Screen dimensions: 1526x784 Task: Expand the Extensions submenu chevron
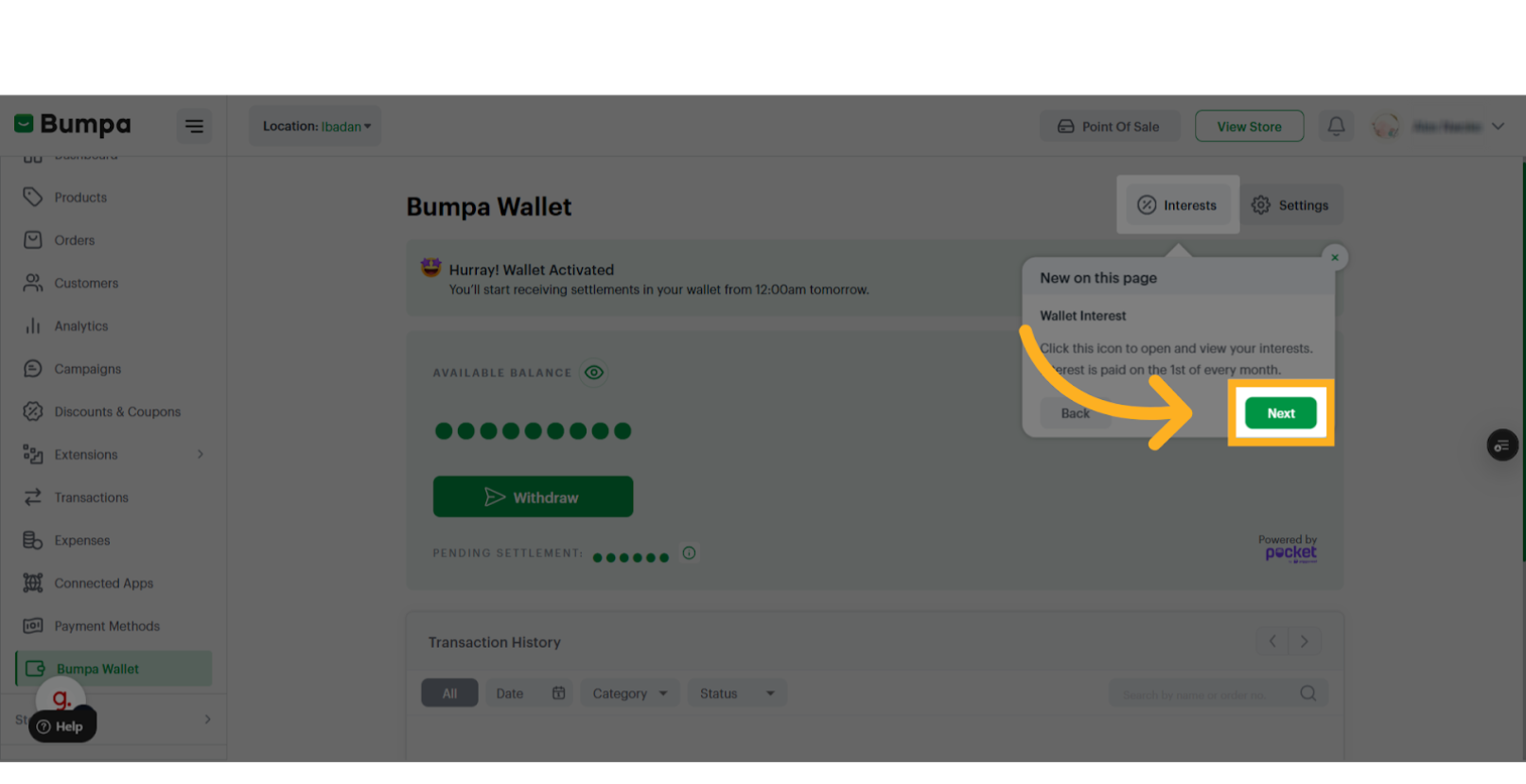[201, 455]
